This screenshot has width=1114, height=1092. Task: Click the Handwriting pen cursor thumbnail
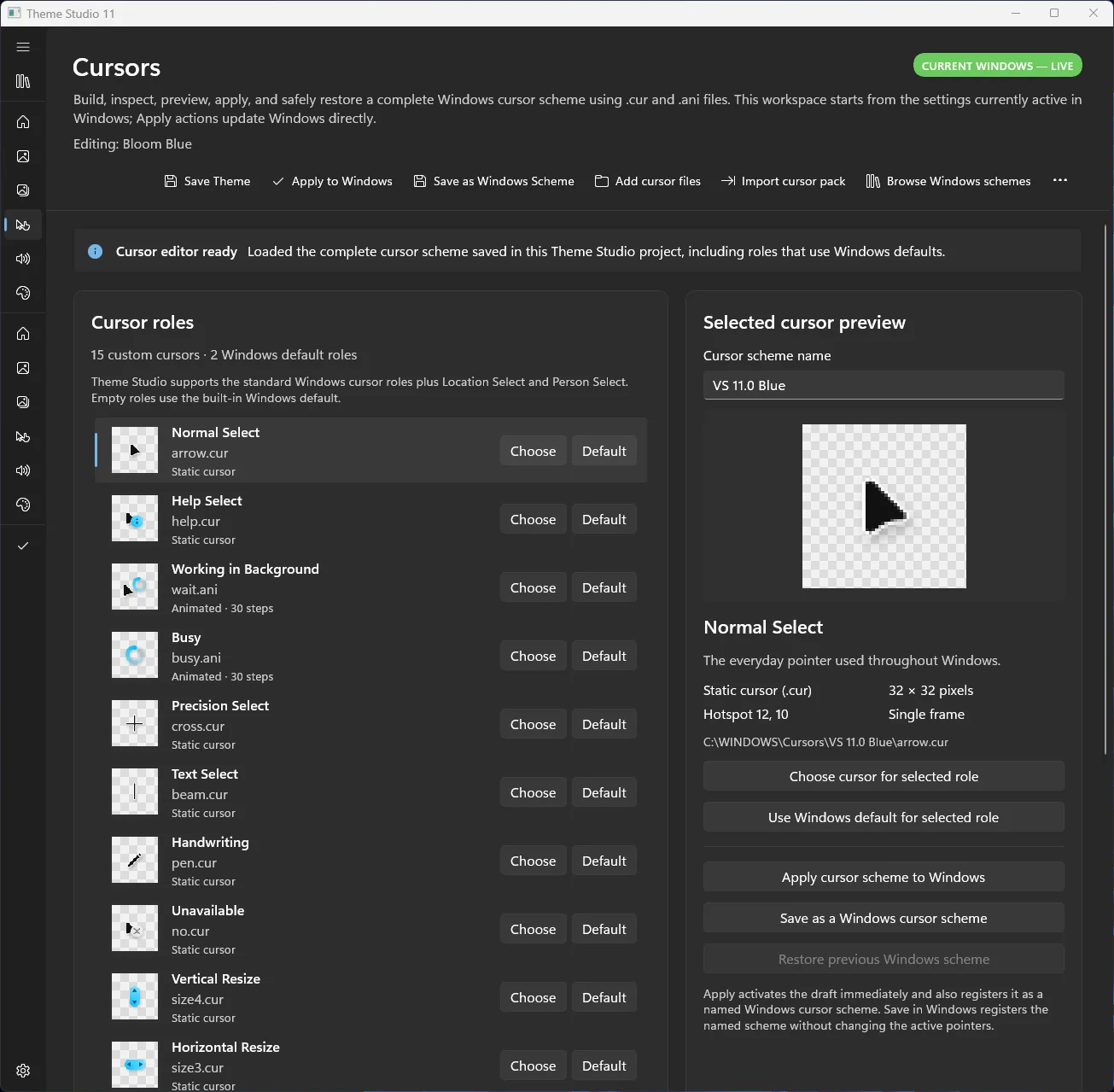(x=135, y=860)
